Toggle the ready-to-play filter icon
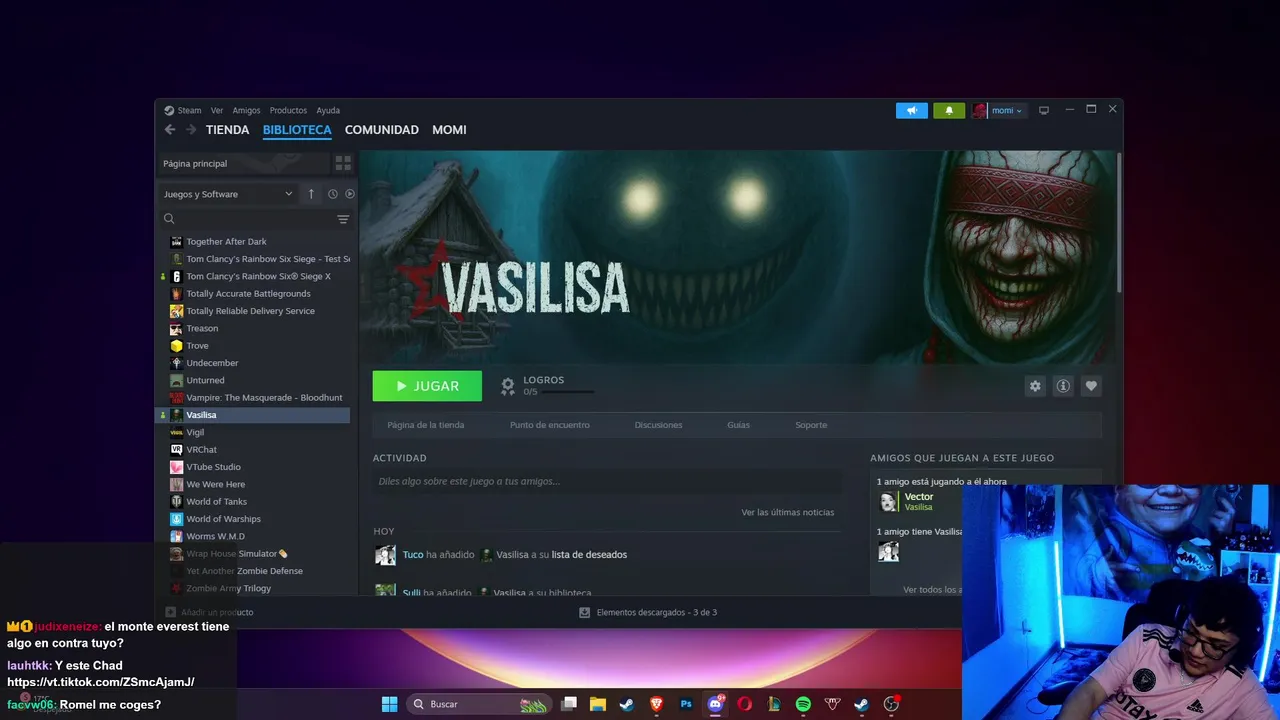 pos(350,194)
